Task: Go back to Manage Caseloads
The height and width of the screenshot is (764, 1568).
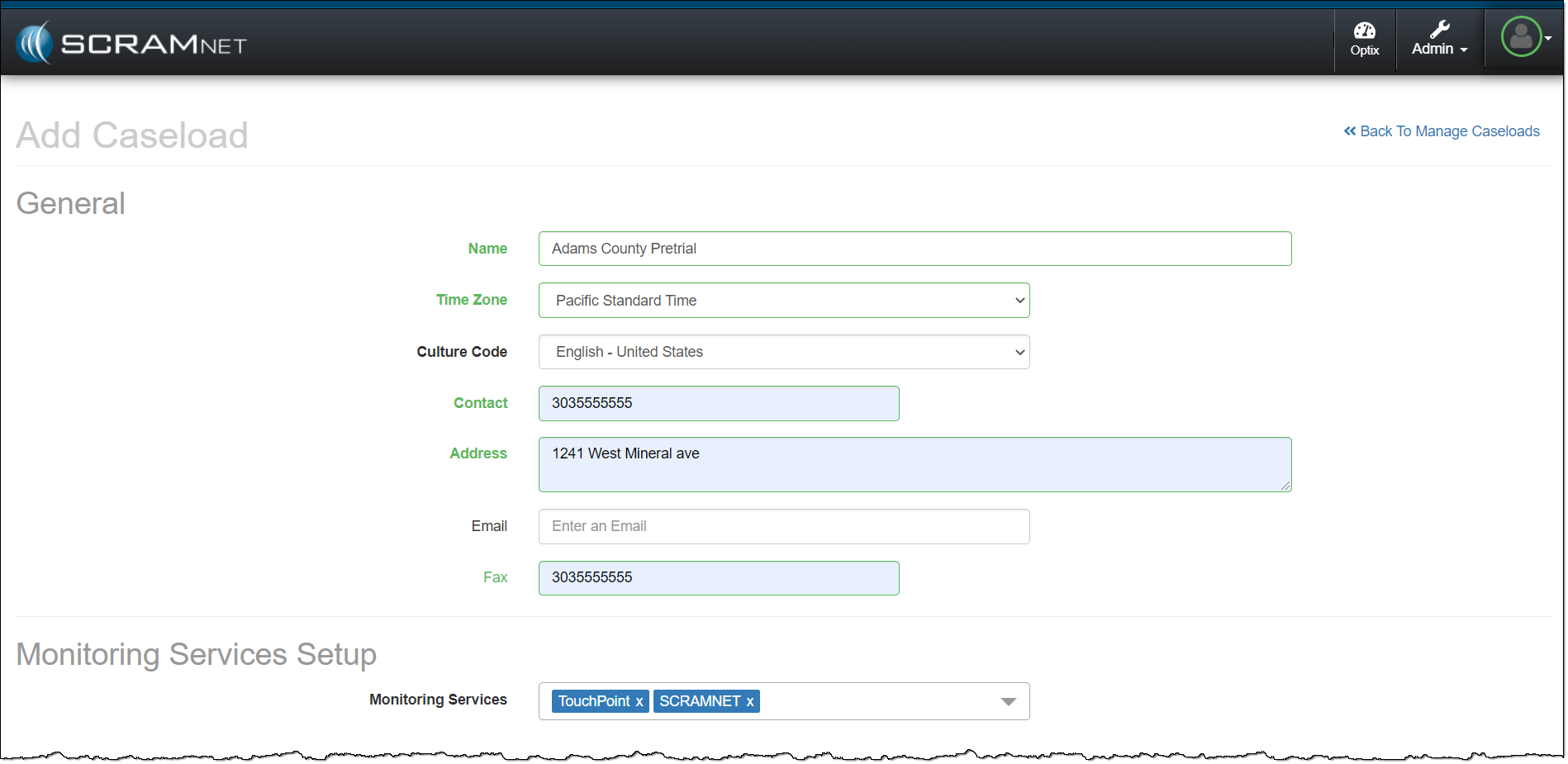Action: click(x=1449, y=131)
